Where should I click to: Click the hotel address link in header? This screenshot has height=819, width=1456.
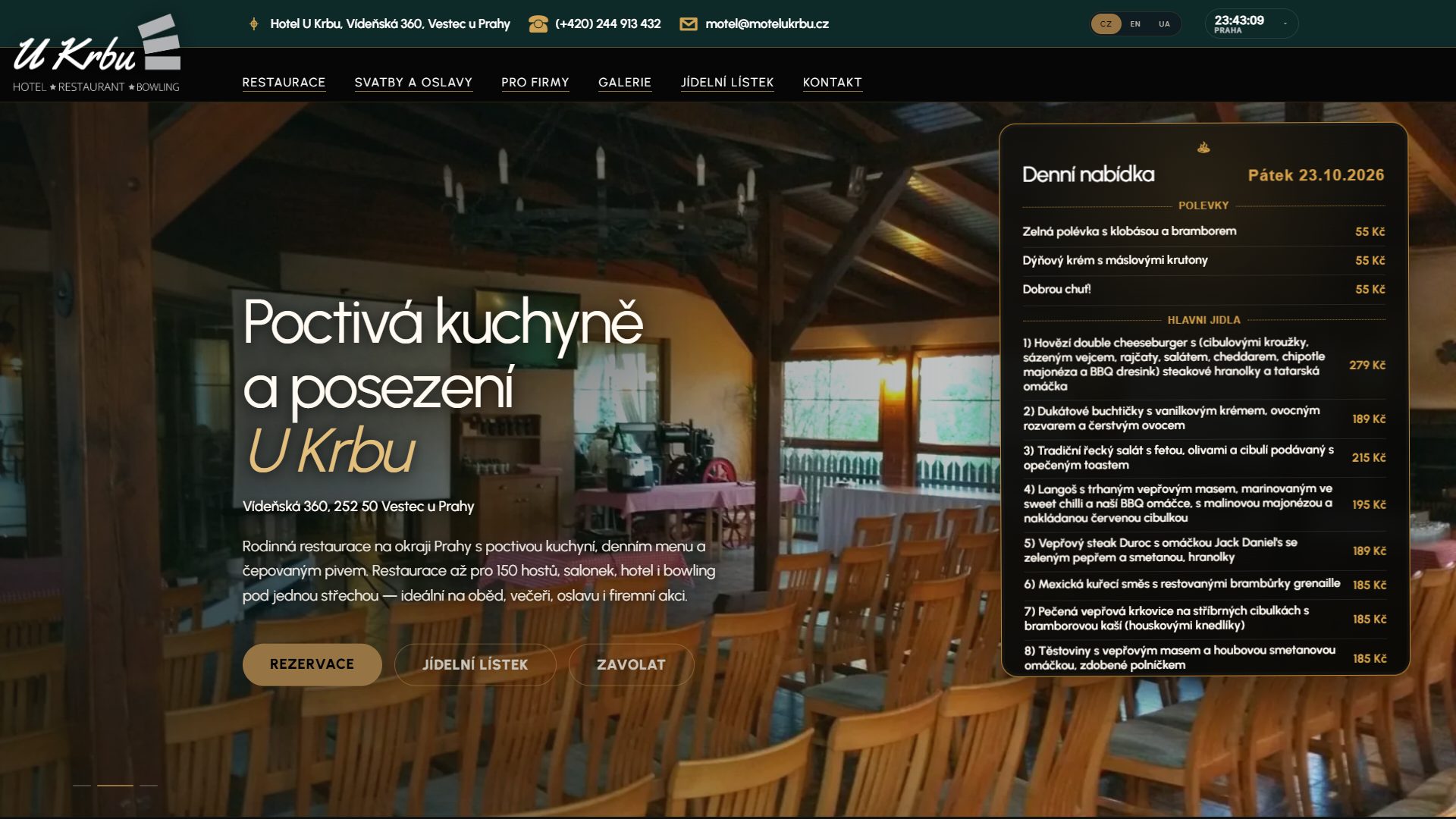390,24
